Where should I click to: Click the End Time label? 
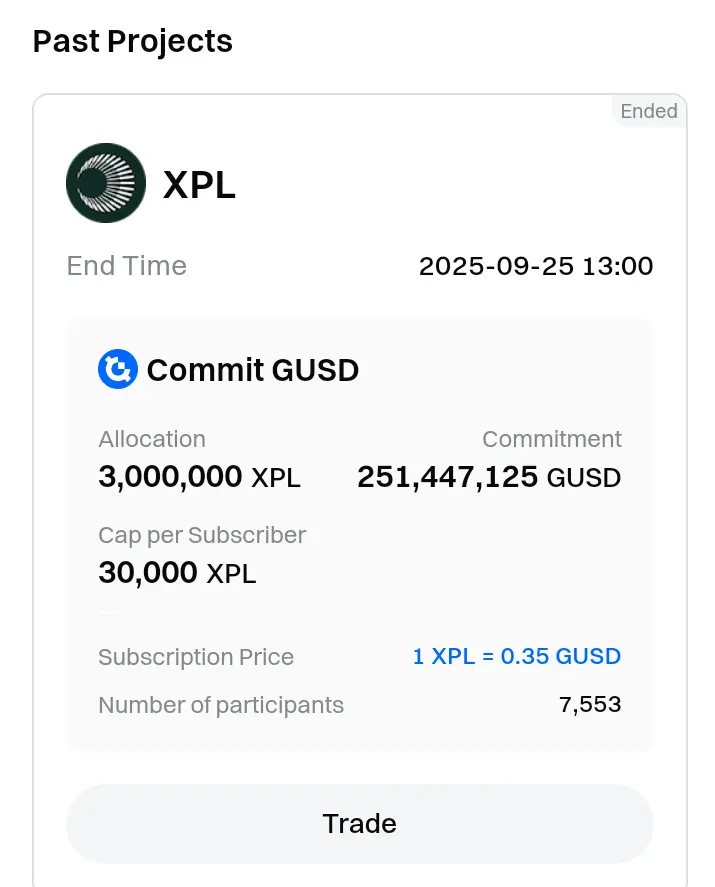(x=127, y=266)
